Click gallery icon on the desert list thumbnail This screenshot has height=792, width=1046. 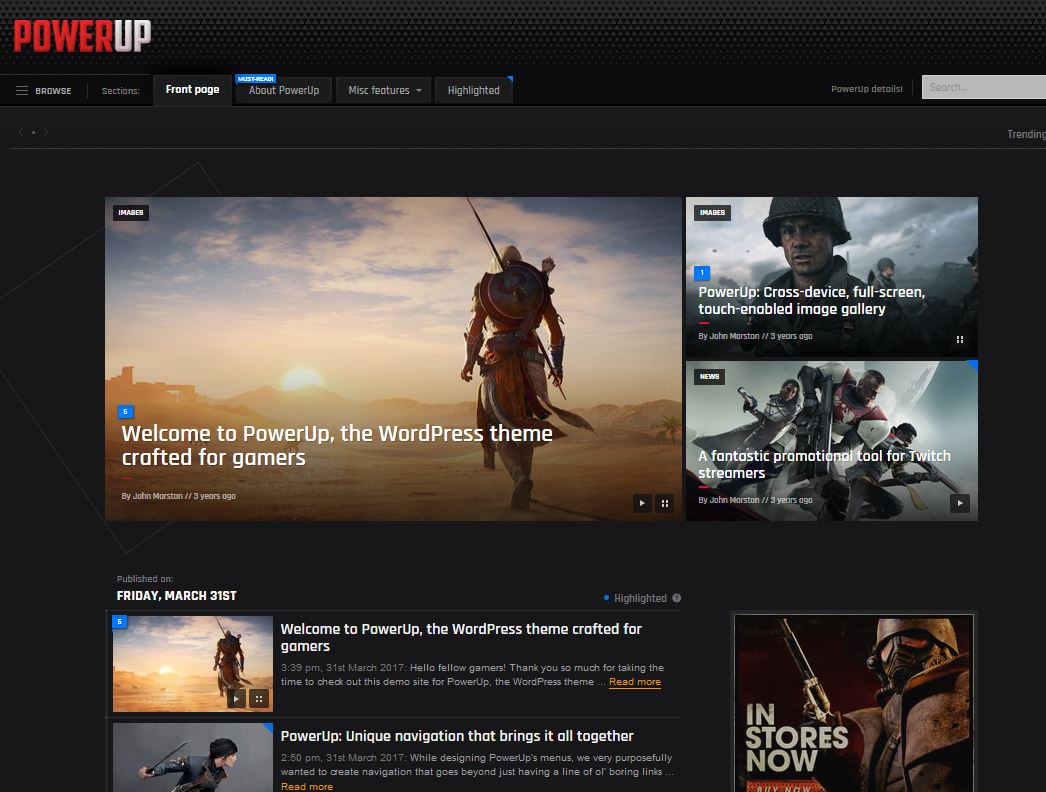pos(259,699)
